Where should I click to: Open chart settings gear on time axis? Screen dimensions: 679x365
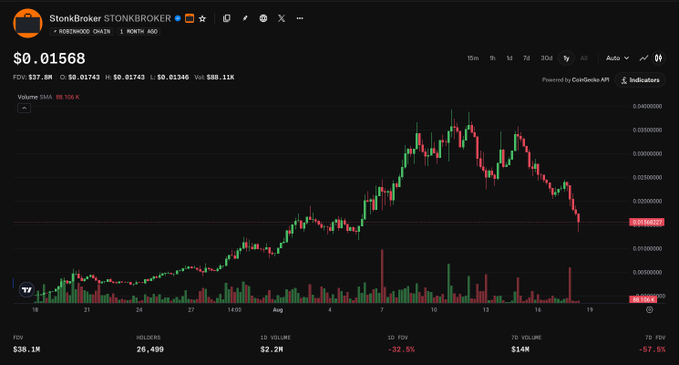(649, 310)
